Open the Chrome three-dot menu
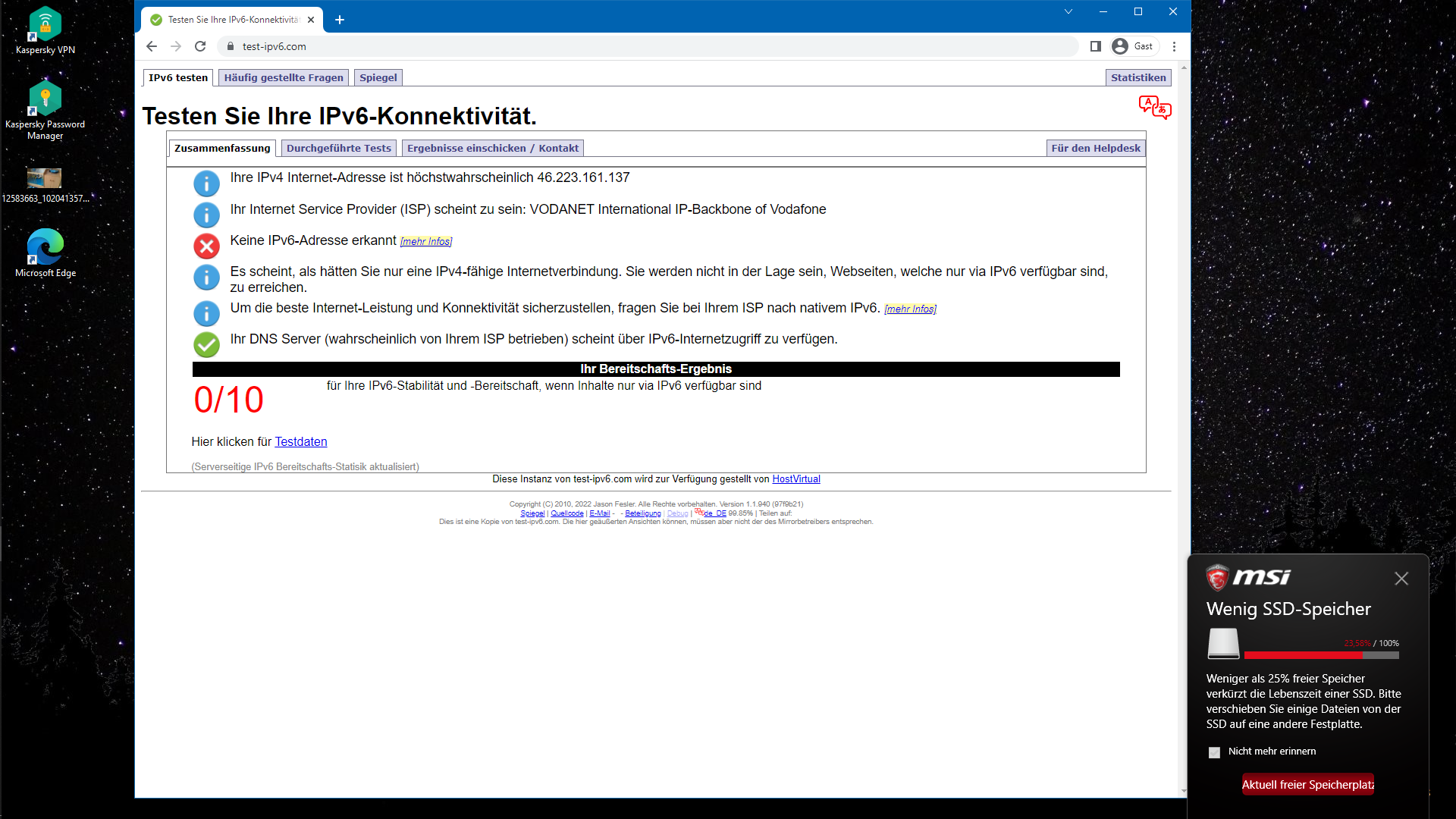Viewport: 1456px width, 819px height. pos(1174,46)
